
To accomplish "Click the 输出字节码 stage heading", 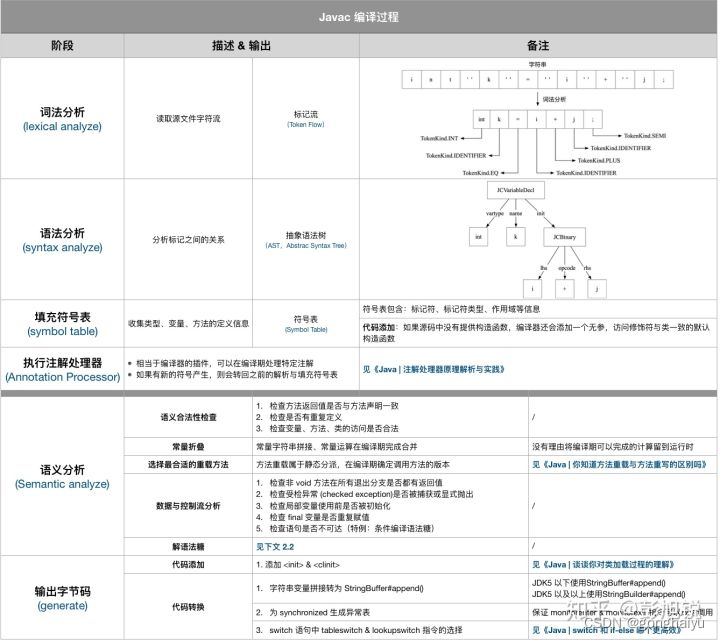I will (62, 591).
